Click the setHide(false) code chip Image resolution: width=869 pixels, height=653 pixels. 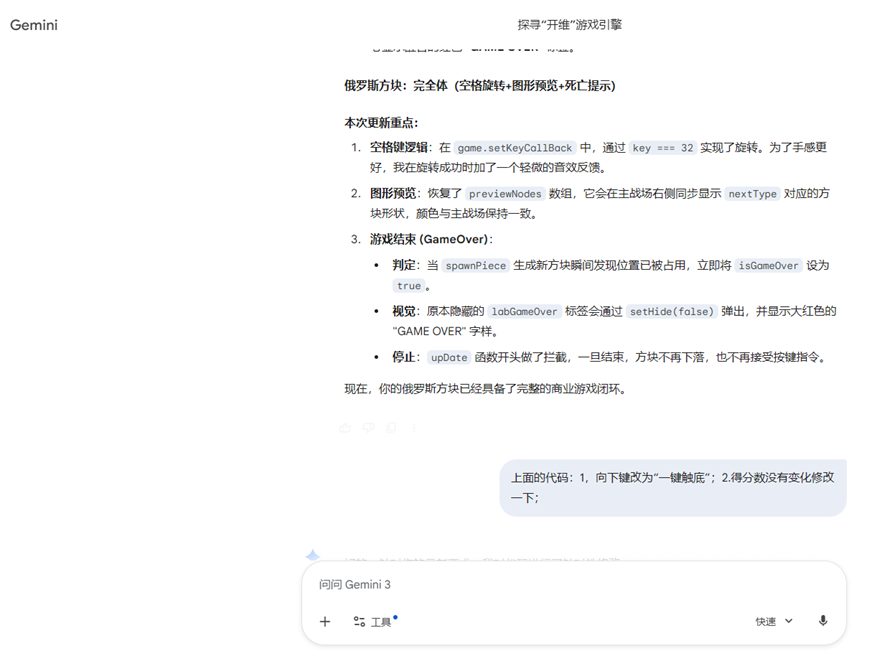(x=672, y=312)
